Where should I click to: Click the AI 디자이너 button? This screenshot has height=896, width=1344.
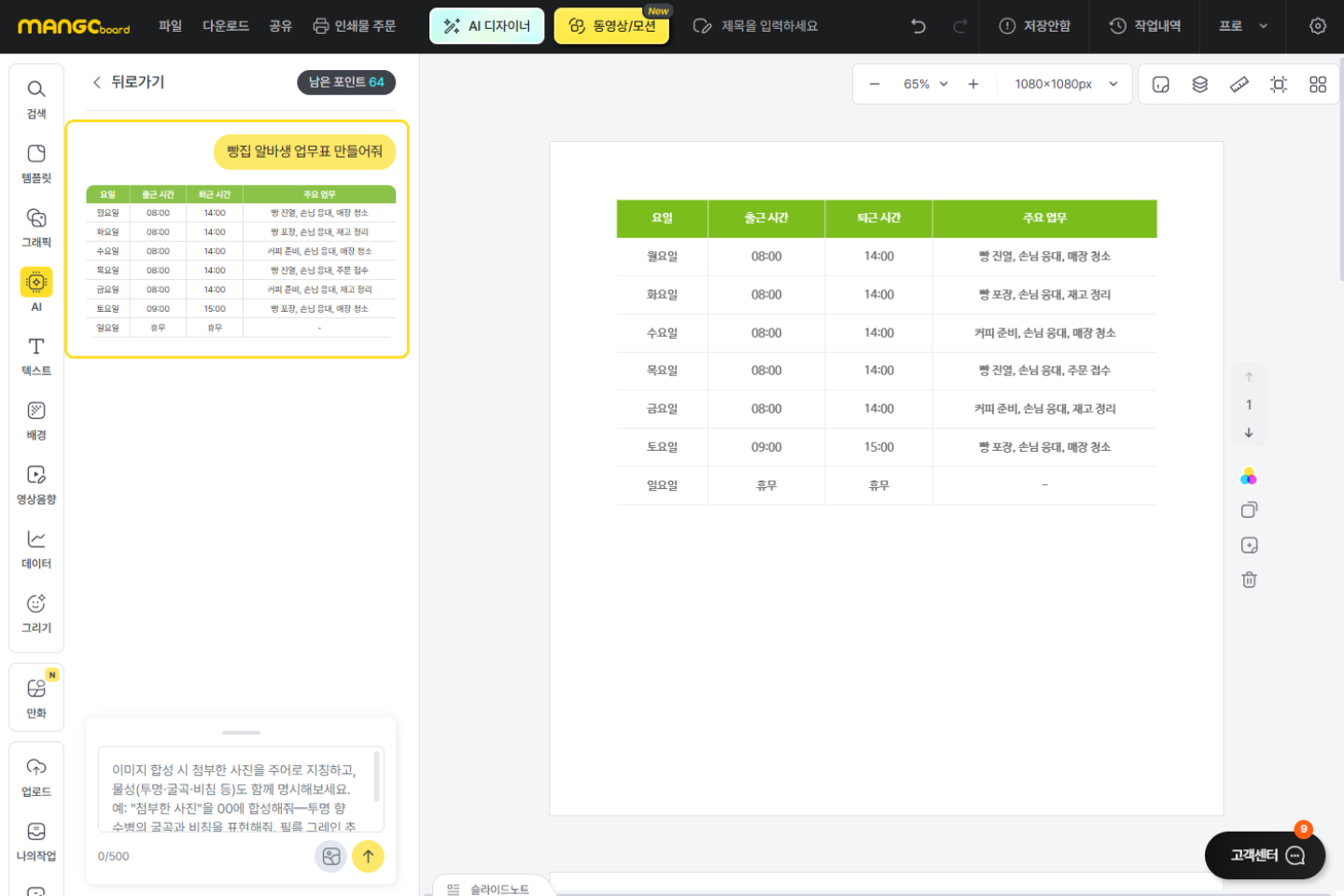point(486,26)
